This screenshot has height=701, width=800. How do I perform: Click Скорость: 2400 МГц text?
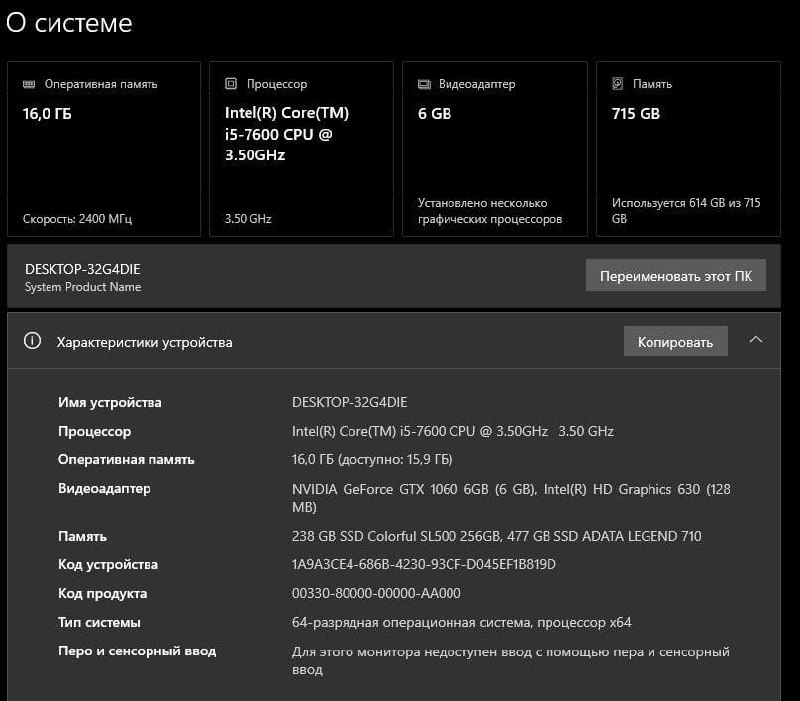(78, 219)
